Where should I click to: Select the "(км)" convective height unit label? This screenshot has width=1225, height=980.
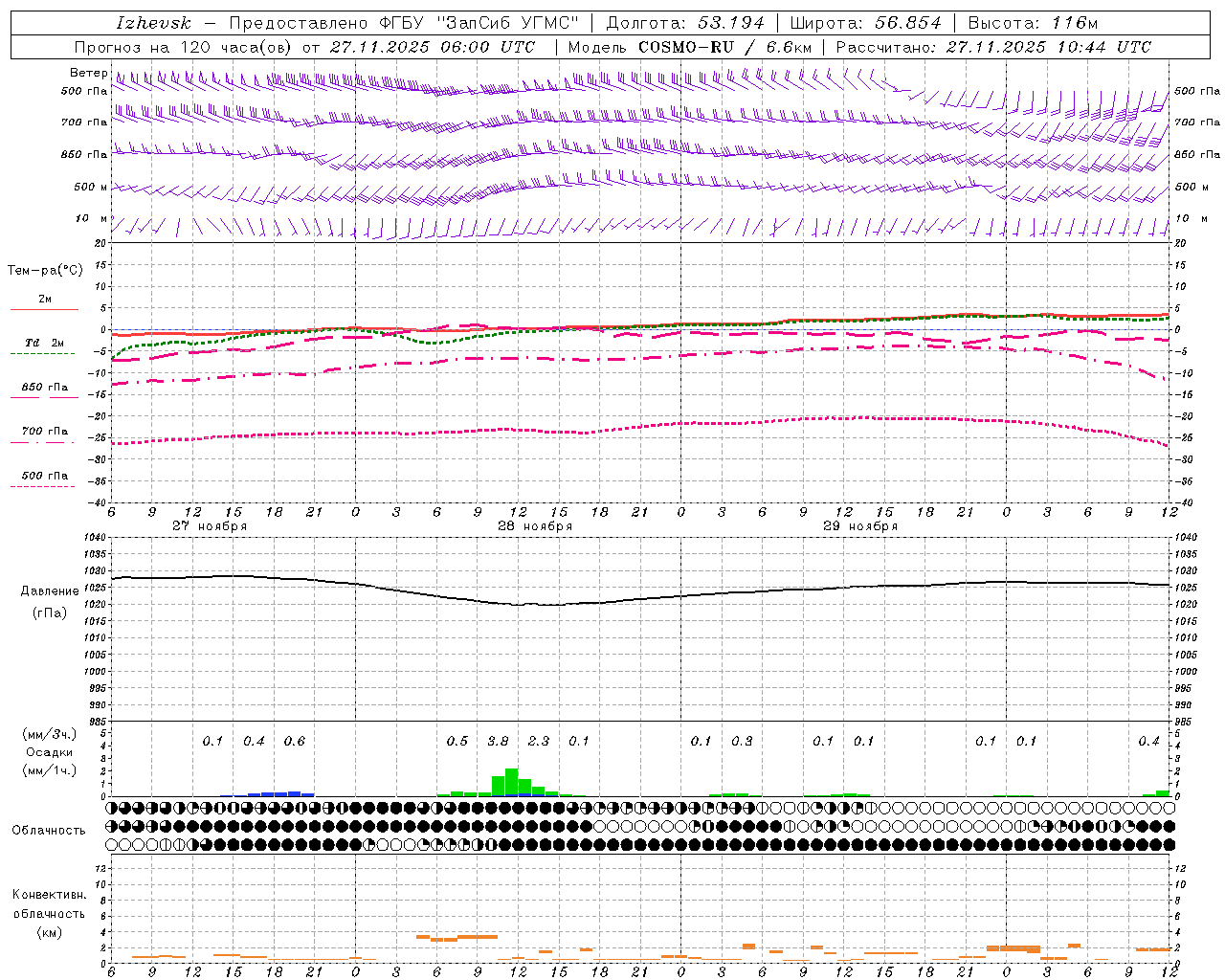point(49,932)
